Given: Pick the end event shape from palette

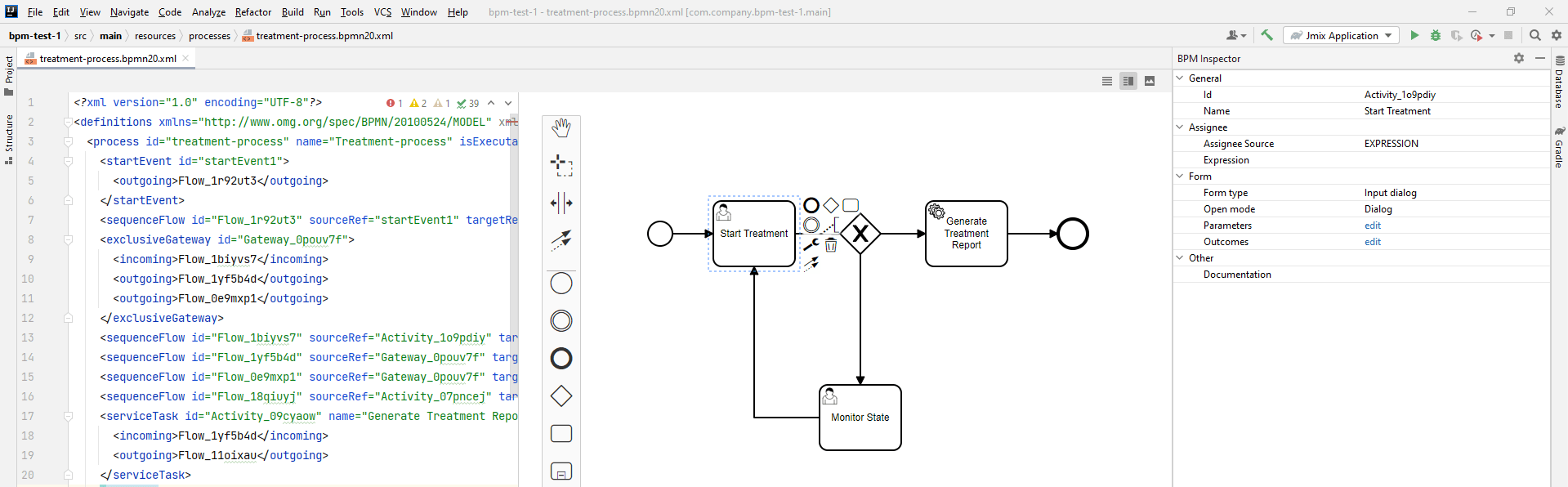Looking at the screenshot, I should pyautogui.click(x=561, y=359).
